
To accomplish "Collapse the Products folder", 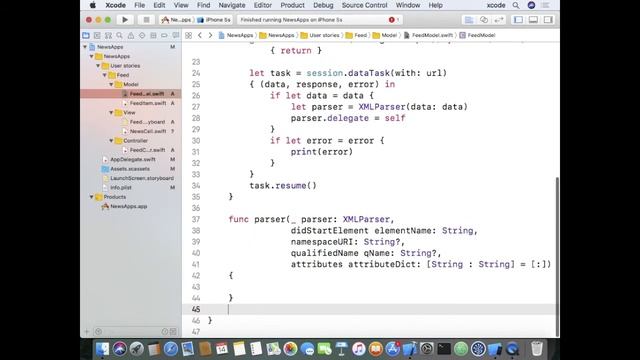I will (91, 197).
